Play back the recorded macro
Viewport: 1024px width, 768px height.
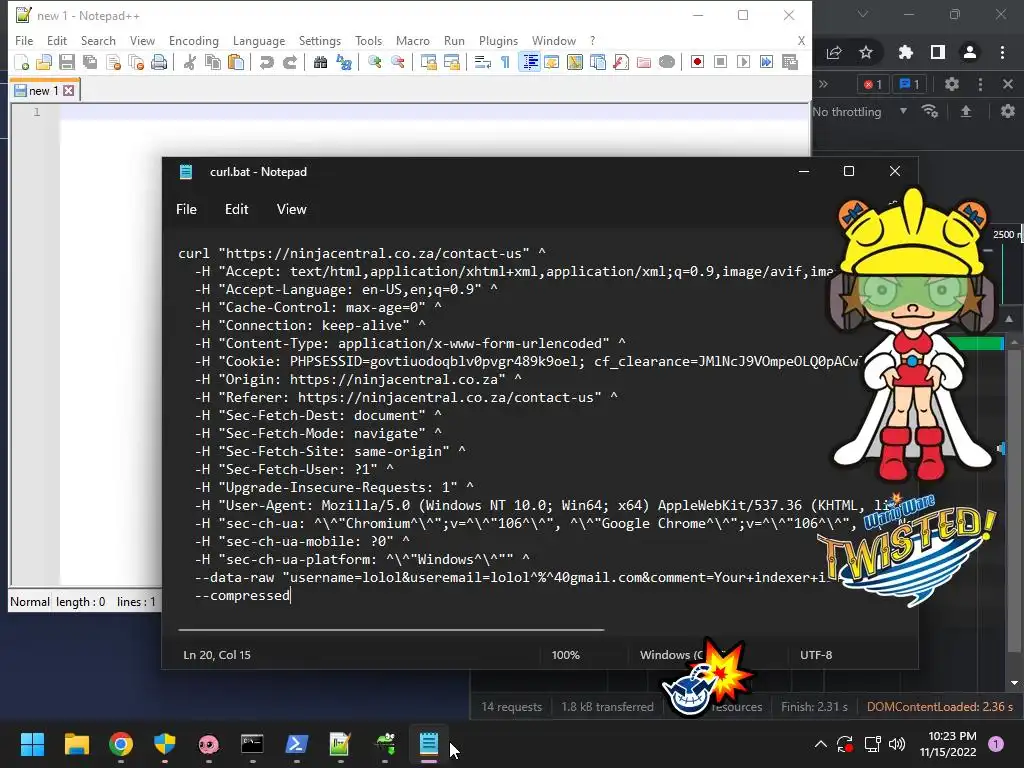pyautogui.click(x=743, y=62)
